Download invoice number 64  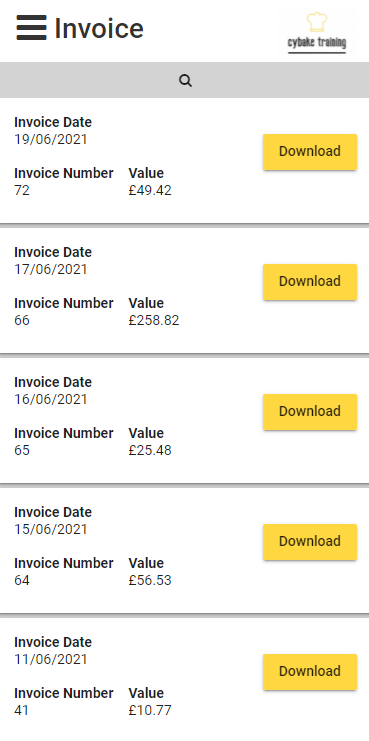coord(310,542)
